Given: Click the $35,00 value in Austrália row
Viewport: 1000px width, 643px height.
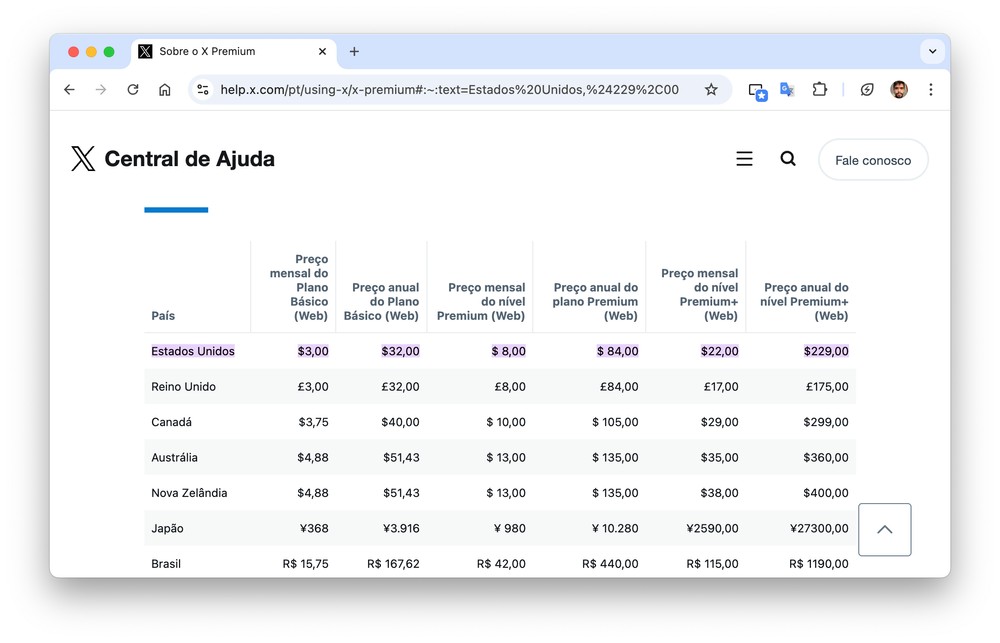Looking at the screenshot, I should pos(719,457).
